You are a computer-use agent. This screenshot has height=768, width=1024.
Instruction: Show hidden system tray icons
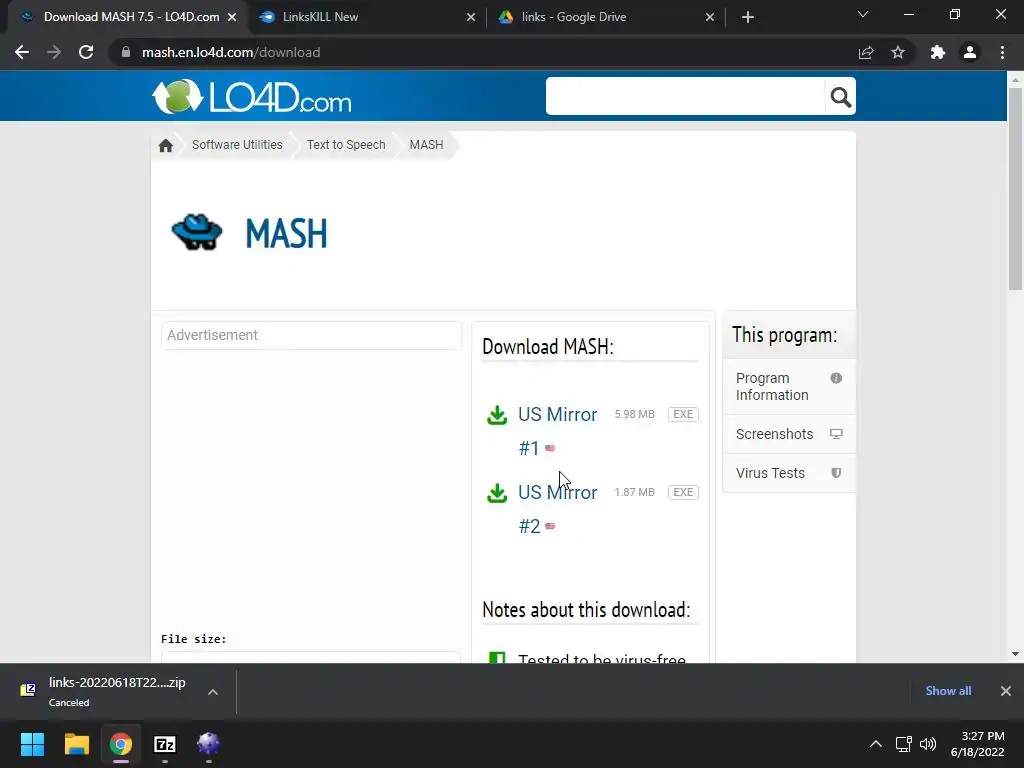[876, 744]
